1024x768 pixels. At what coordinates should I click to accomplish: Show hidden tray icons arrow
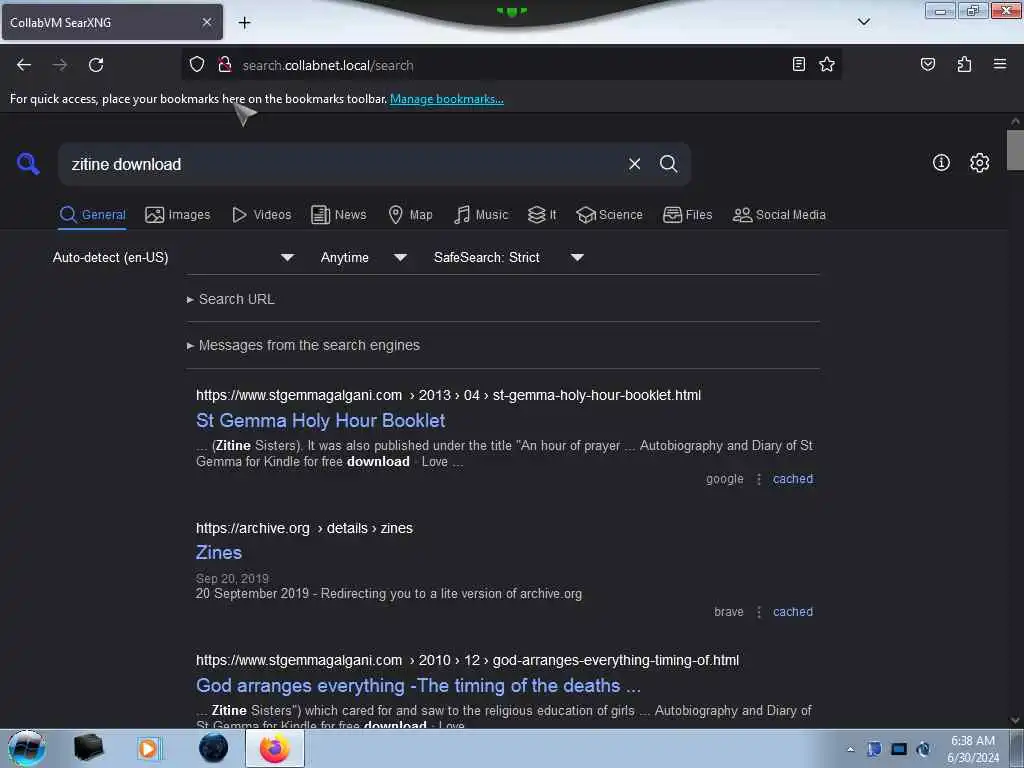pyautogui.click(x=850, y=749)
